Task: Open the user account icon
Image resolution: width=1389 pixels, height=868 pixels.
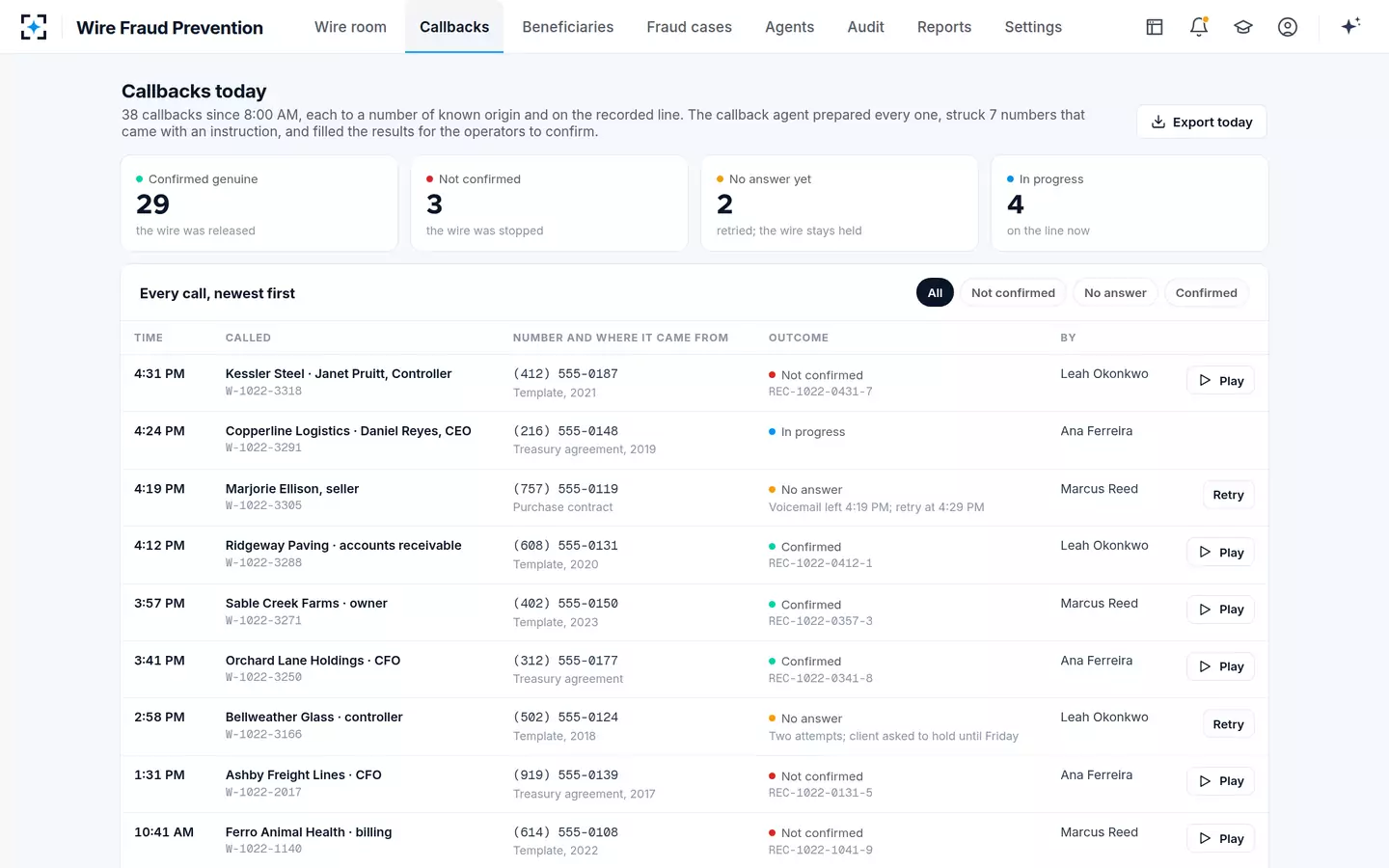Action: [x=1288, y=27]
